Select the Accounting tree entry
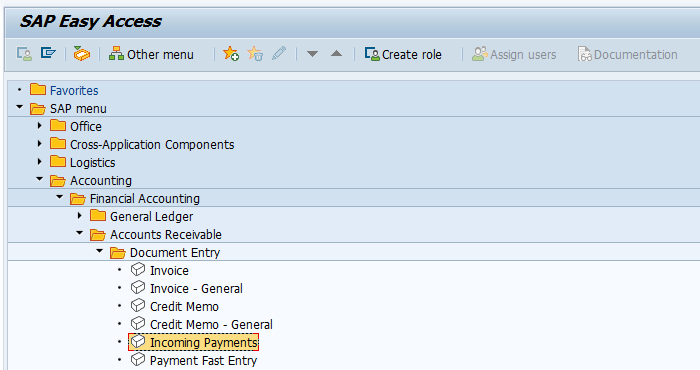The image size is (700, 370). click(101, 181)
